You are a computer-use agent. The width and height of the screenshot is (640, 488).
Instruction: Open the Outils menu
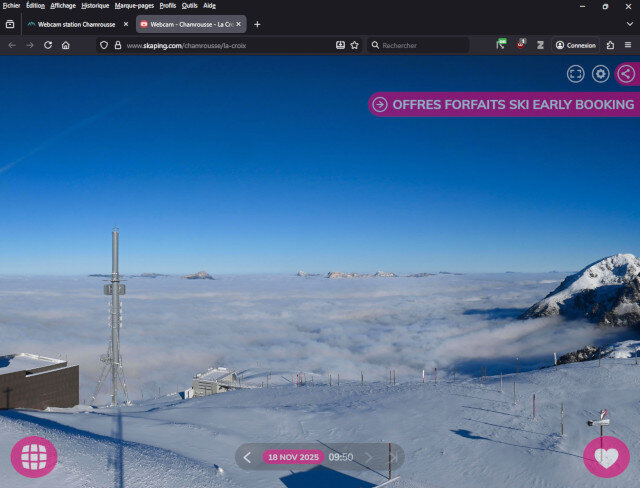point(189,6)
